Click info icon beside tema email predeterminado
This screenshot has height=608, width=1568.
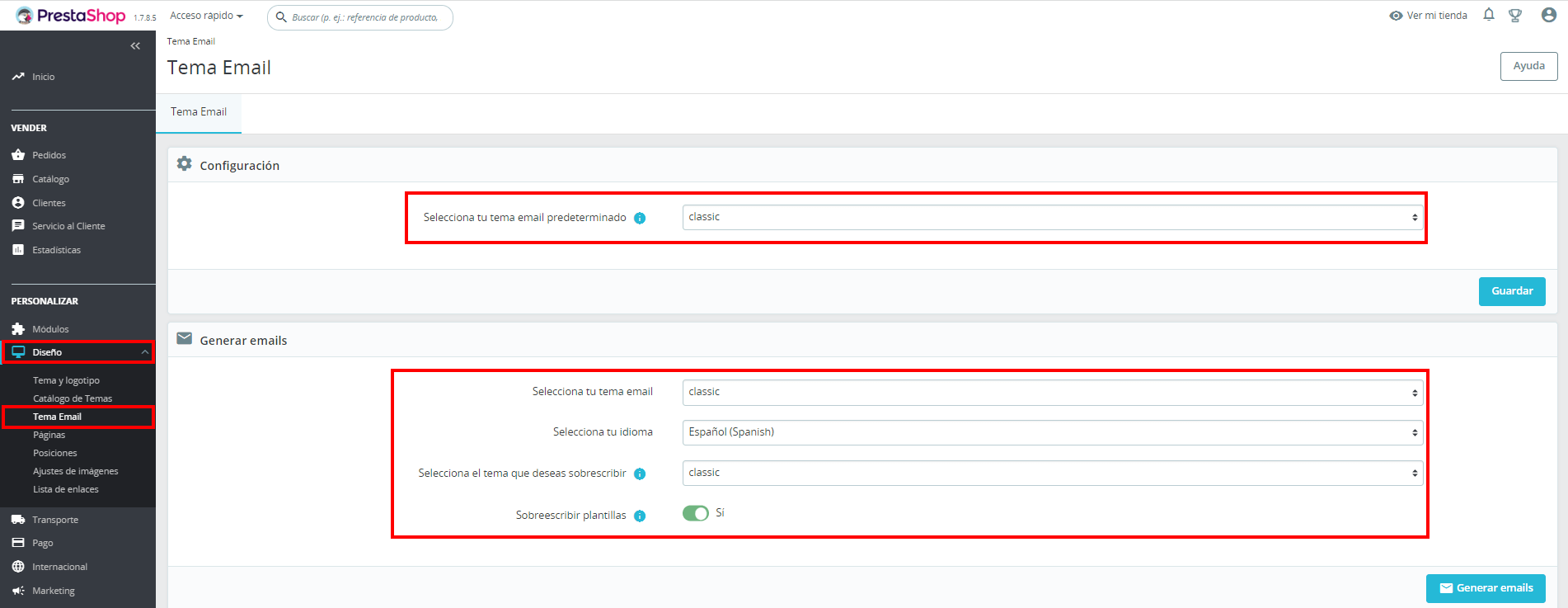tap(640, 218)
